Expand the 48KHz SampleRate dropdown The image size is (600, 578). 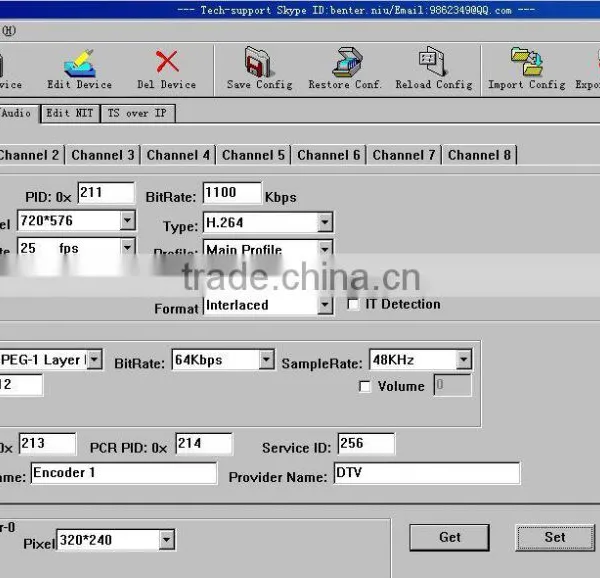[x=464, y=360]
